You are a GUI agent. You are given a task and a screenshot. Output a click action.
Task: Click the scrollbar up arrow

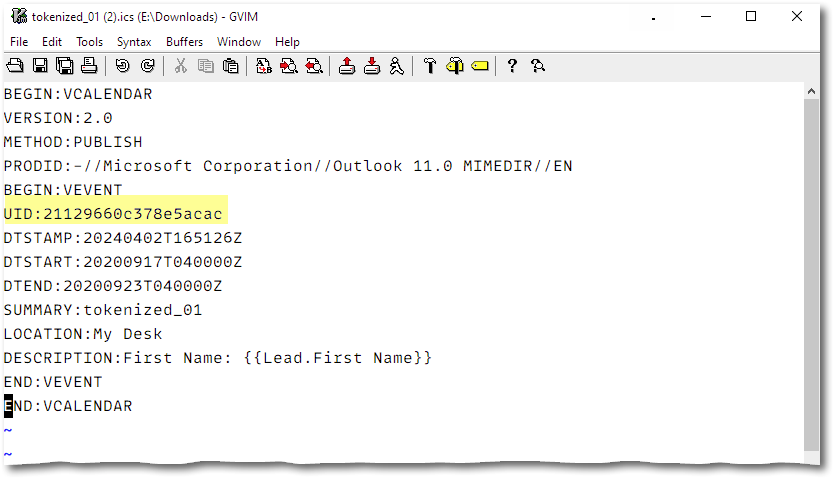pyautogui.click(x=811, y=91)
